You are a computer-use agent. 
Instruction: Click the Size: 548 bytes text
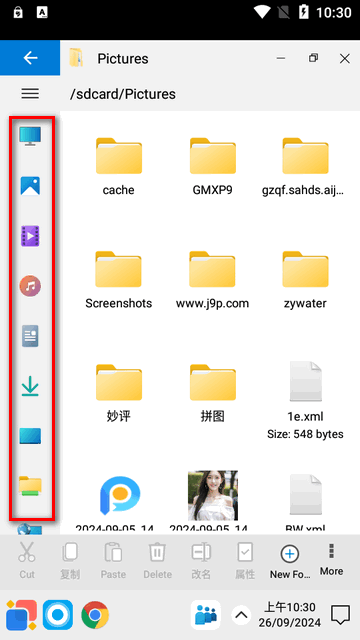pyautogui.click(x=305, y=433)
